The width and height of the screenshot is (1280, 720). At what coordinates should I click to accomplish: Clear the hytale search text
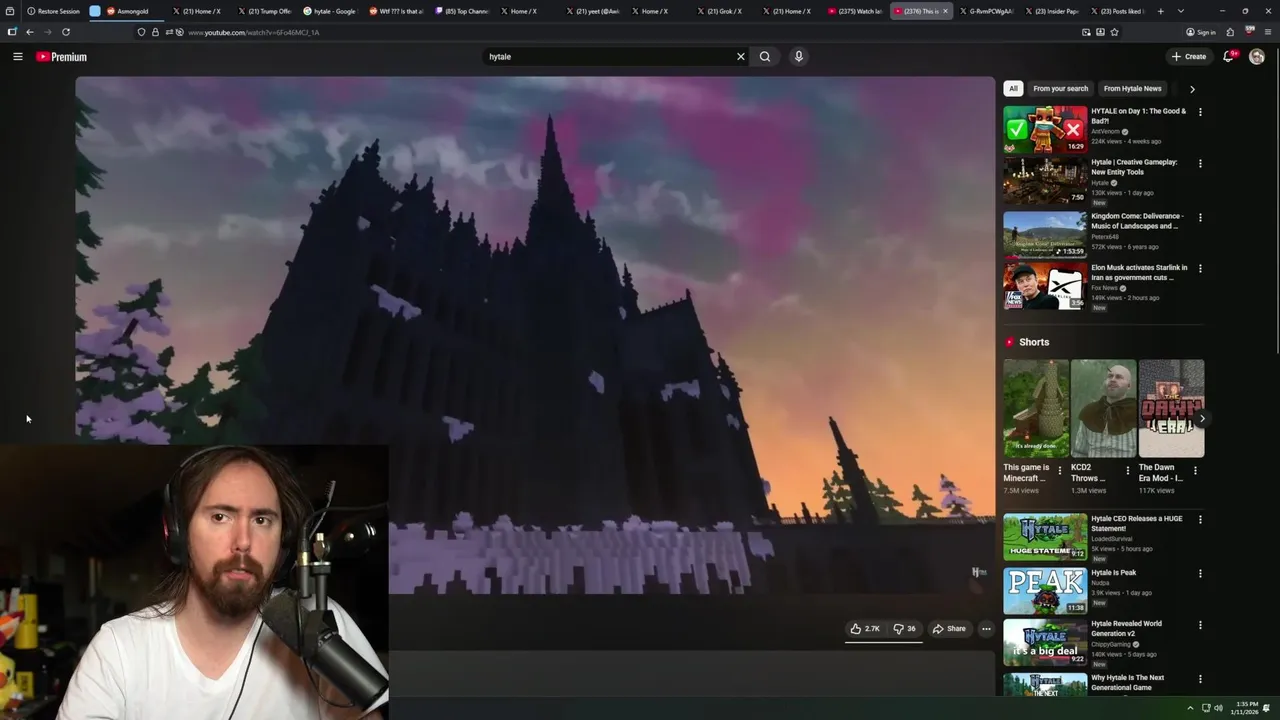tap(741, 57)
